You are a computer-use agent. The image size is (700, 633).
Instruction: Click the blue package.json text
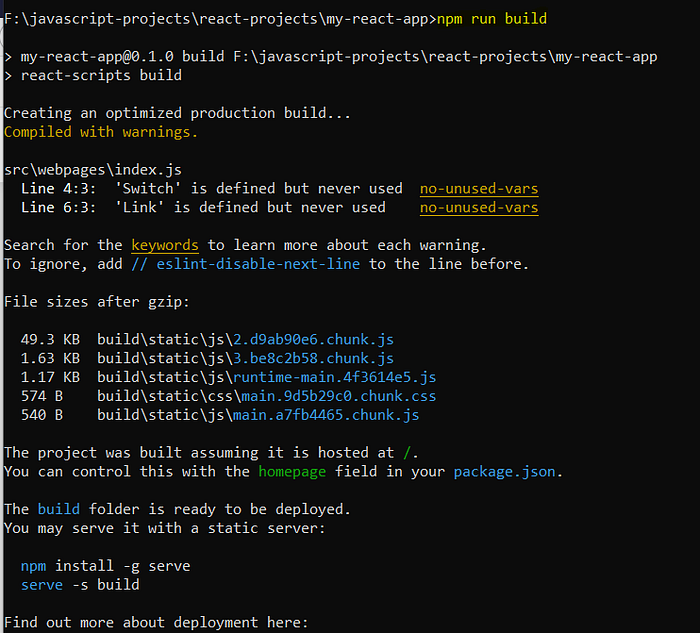click(504, 471)
